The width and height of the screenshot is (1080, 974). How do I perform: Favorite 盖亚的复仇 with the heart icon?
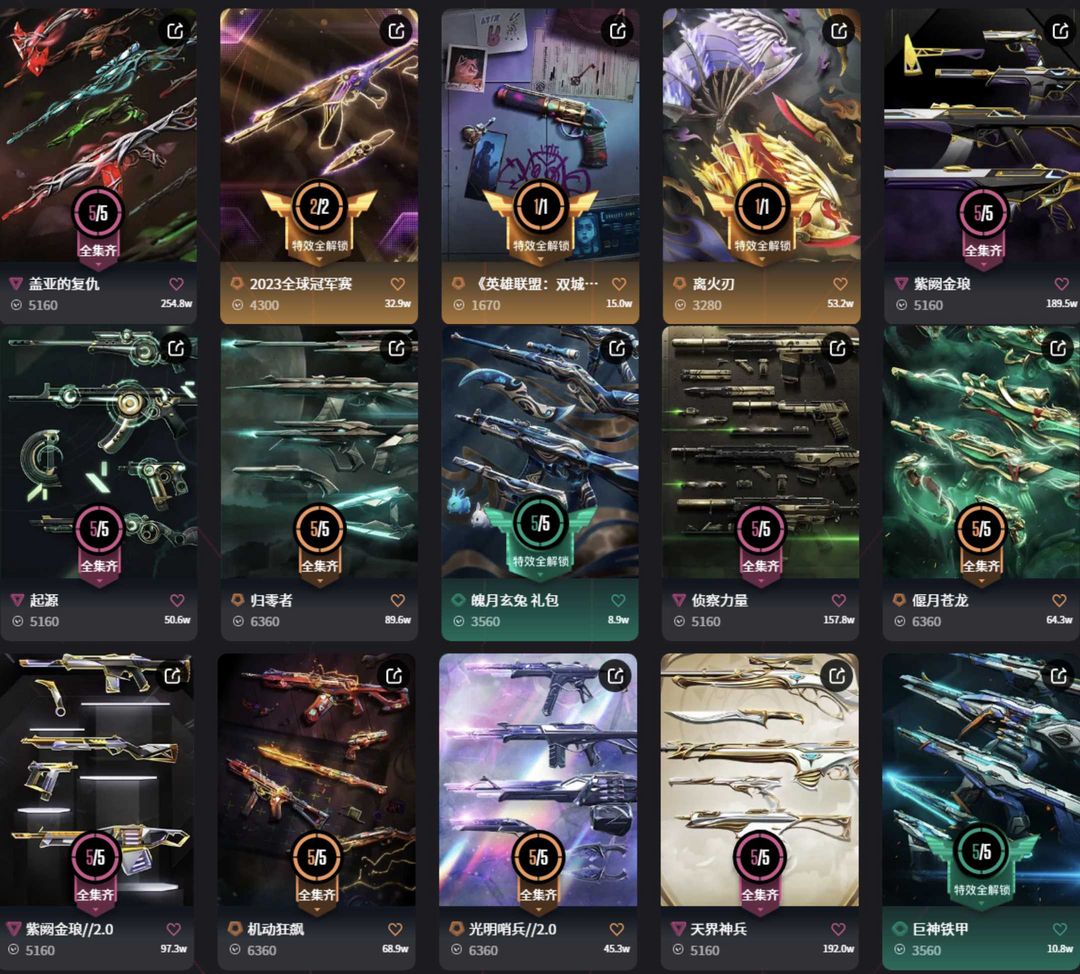click(x=176, y=284)
